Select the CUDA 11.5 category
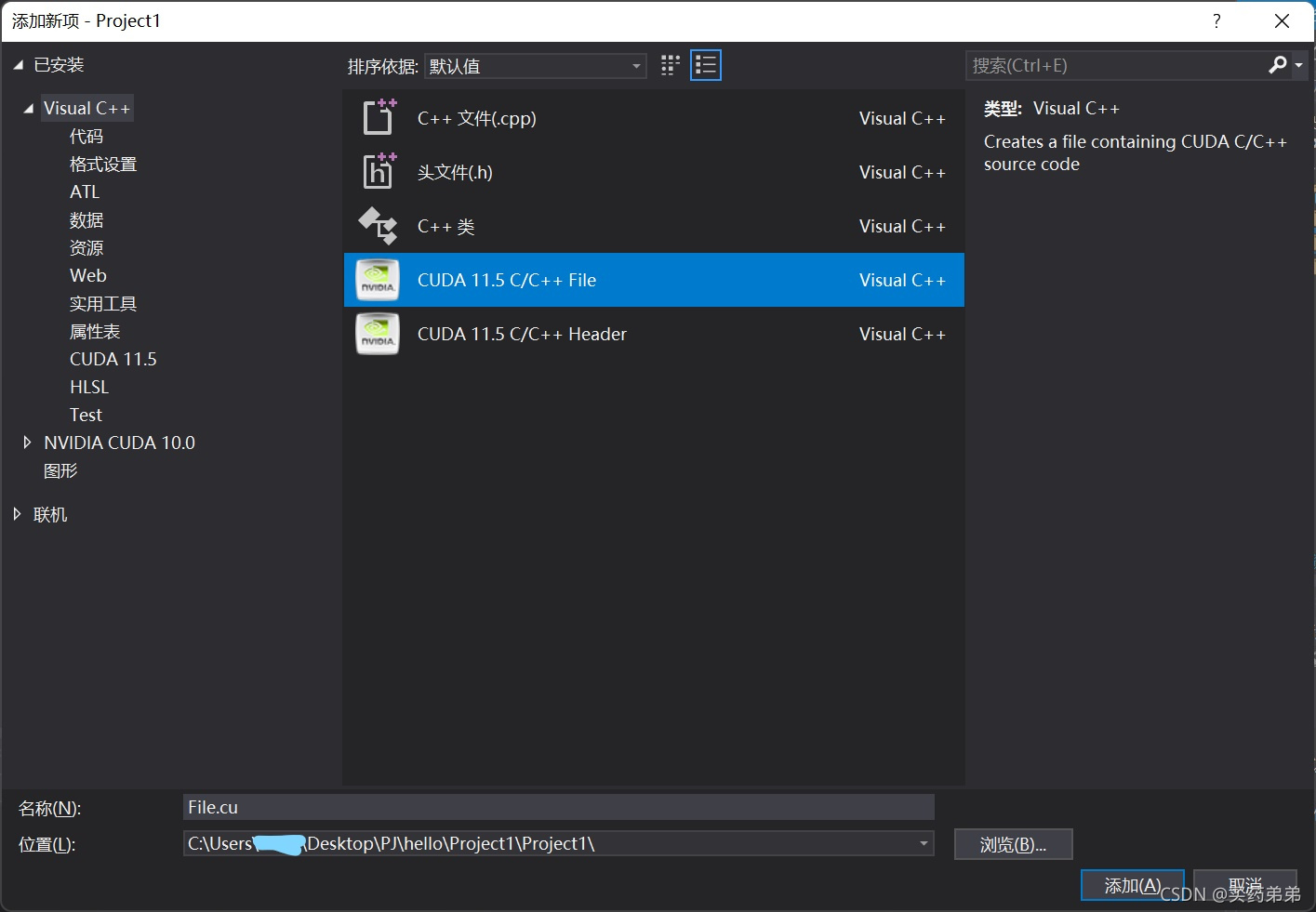This screenshot has height=912, width=1316. (x=113, y=360)
